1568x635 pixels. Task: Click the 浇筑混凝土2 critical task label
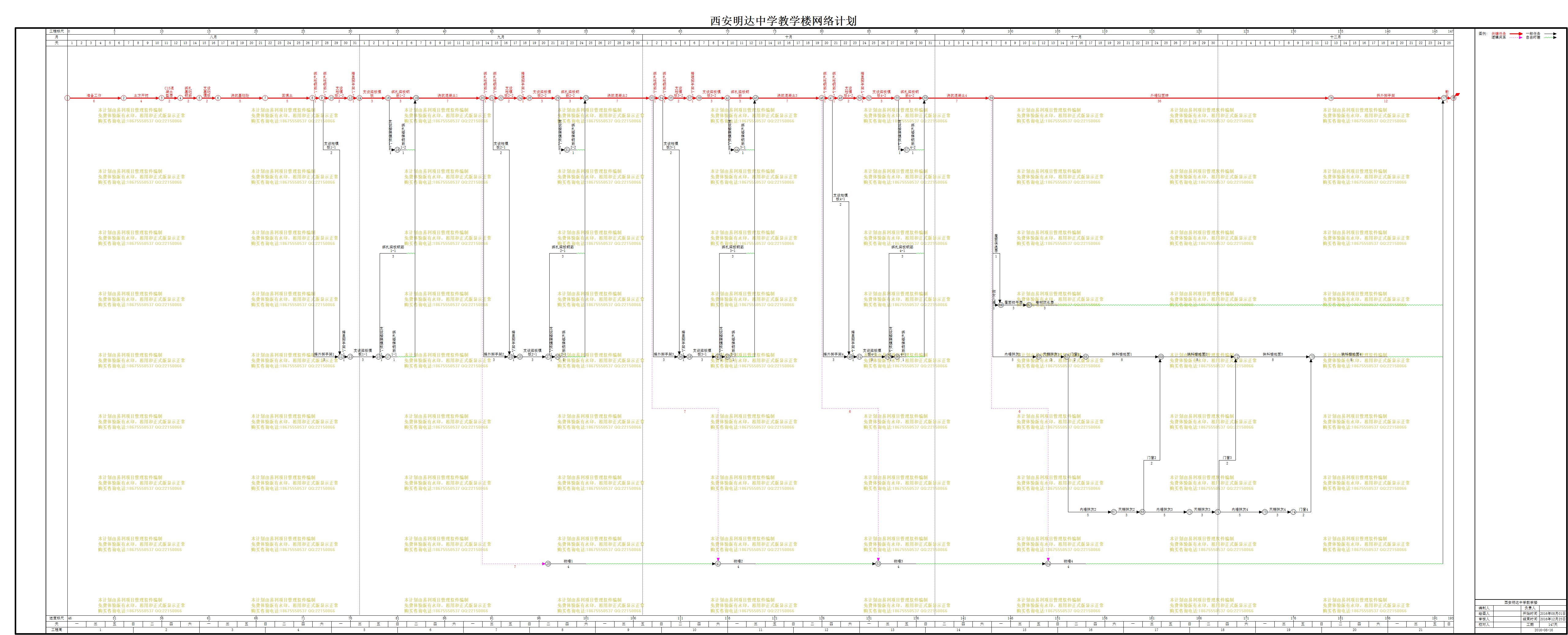coord(617,96)
